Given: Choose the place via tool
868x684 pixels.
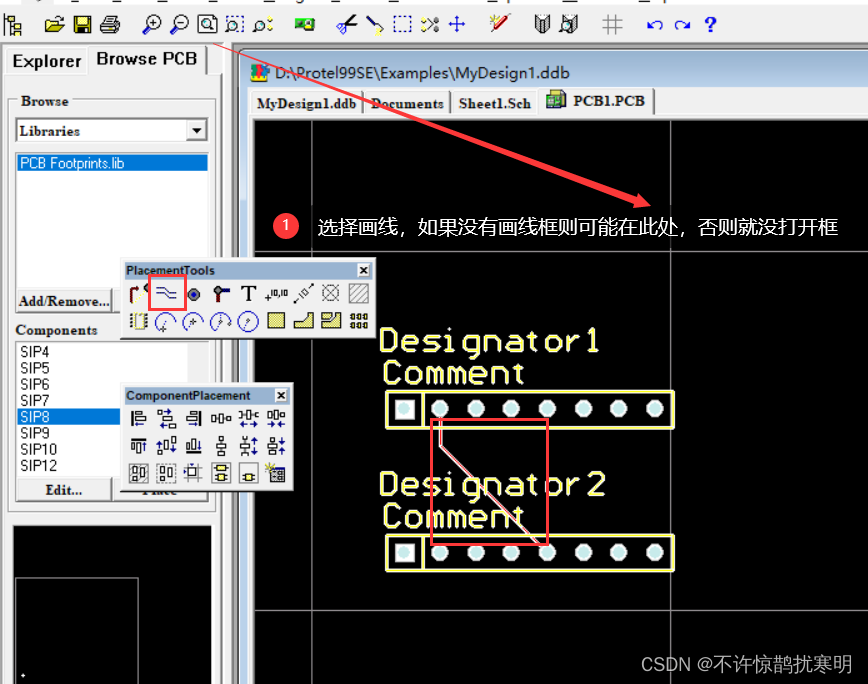Looking at the screenshot, I should [221, 293].
